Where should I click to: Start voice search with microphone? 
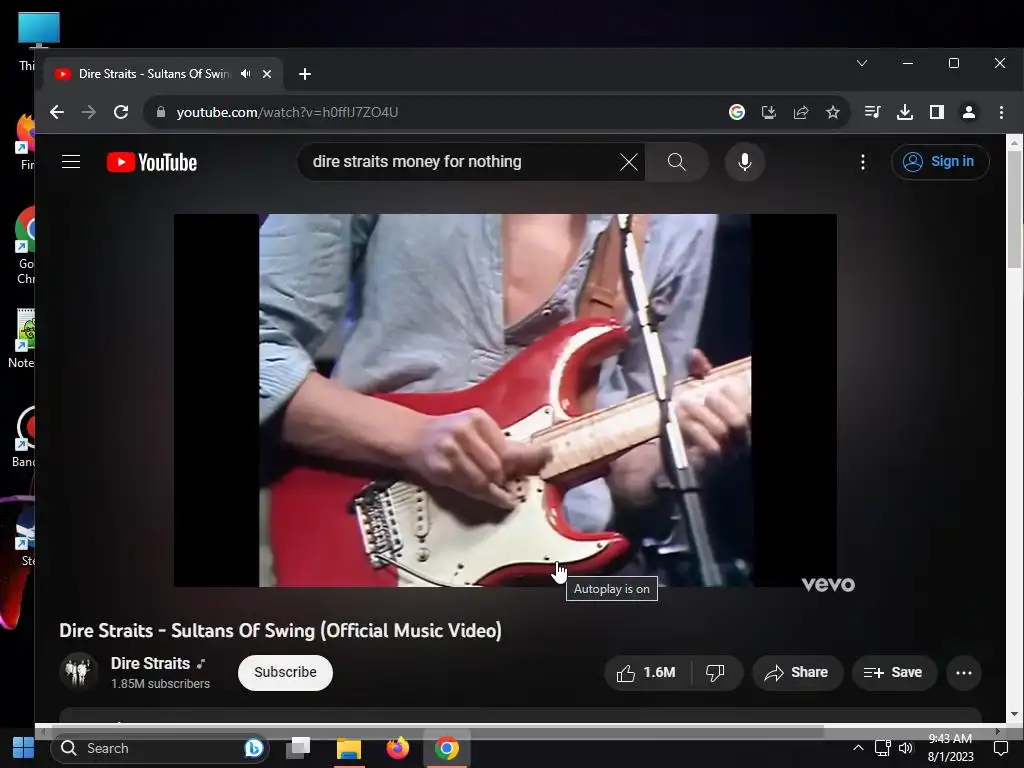(x=744, y=162)
